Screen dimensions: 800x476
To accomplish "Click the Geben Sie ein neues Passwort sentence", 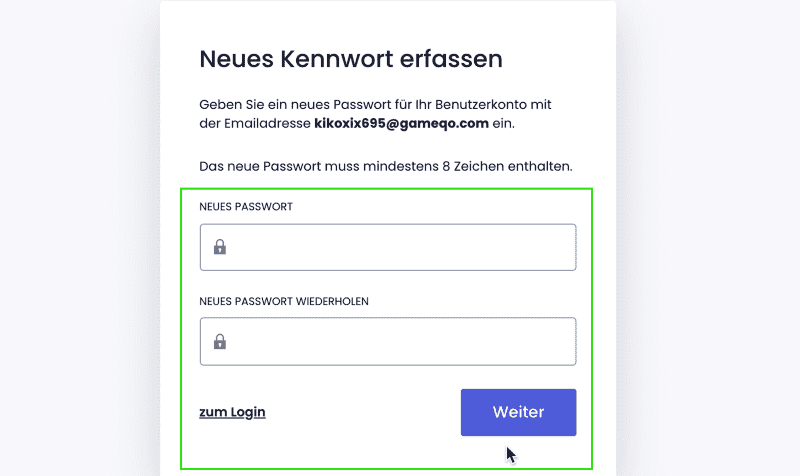I will coord(375,114).
